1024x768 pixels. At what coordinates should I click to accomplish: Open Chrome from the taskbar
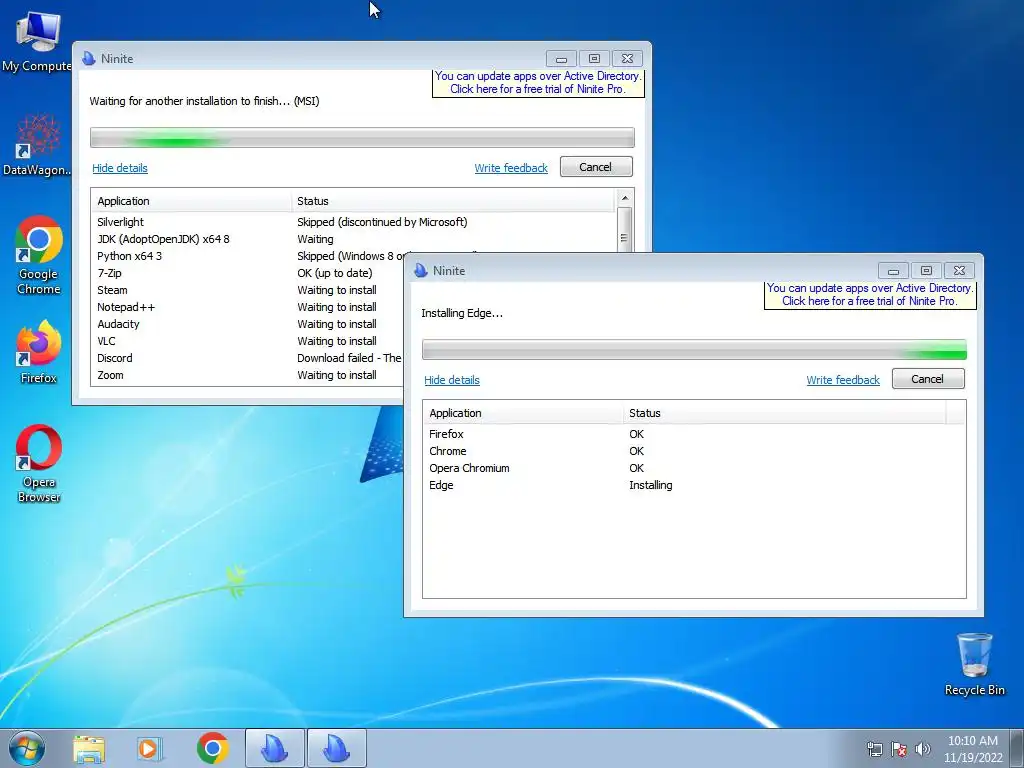tap(212, 748)
